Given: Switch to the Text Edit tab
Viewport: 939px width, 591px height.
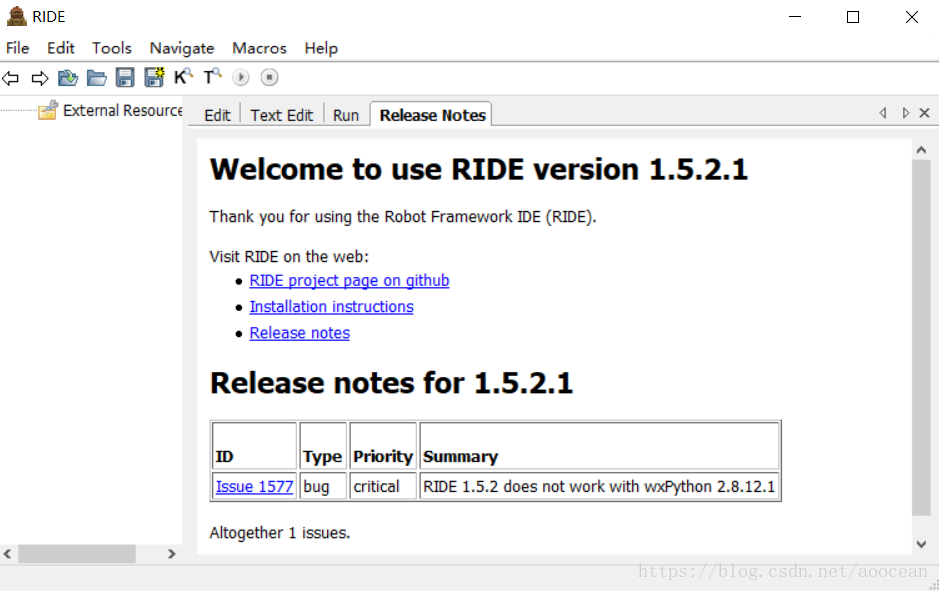Looking at the screenshot, I should coord(281,115).
